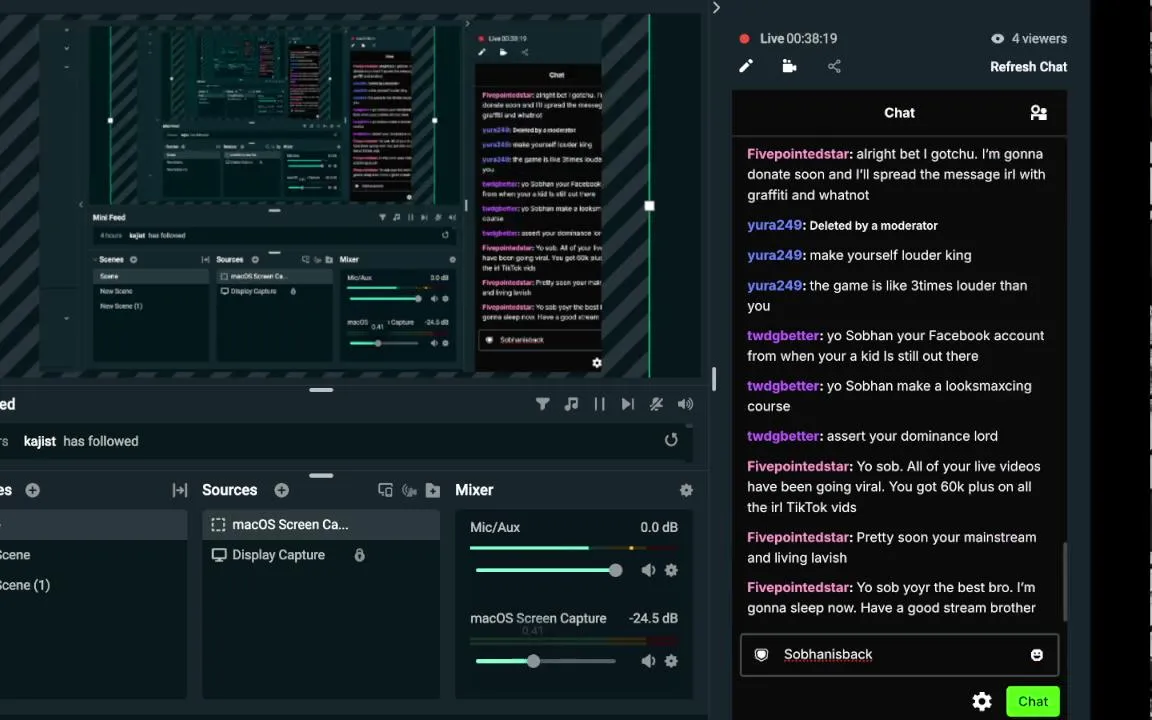Click the pencil edit stream info icon
This screenshot has height=720, width=1152.
click(x=746, y=66)
